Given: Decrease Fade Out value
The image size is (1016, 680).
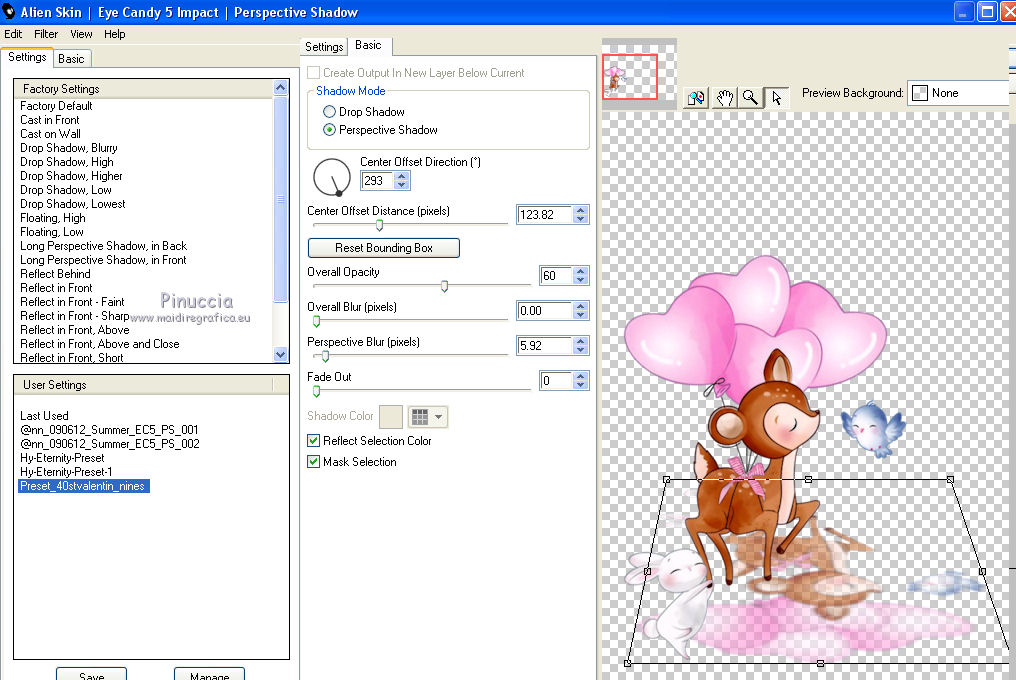Looking at the screenshot, I should pos(581,385).
